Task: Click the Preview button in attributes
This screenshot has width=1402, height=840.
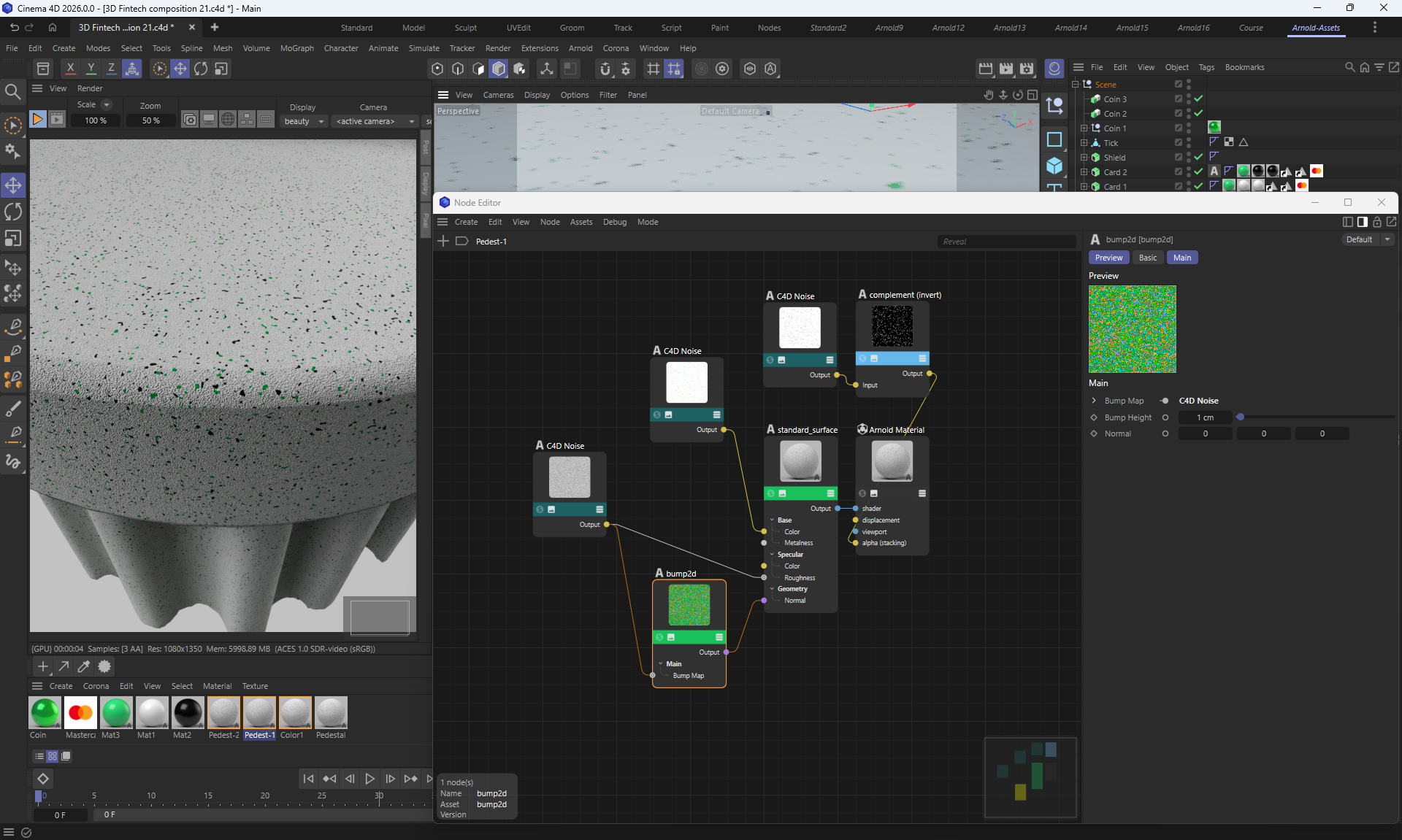Action: click(x=1108, y=258)
